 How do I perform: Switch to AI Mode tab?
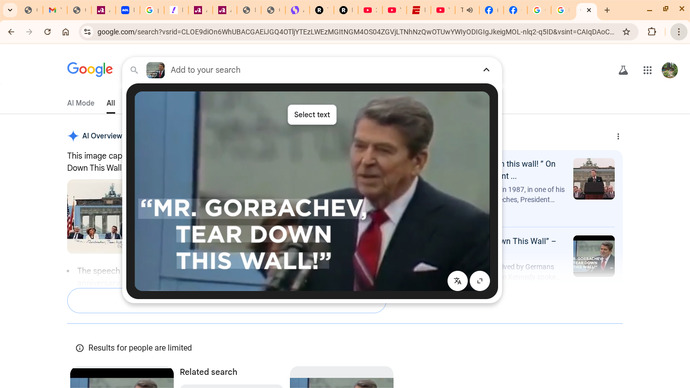coord(81,103)
